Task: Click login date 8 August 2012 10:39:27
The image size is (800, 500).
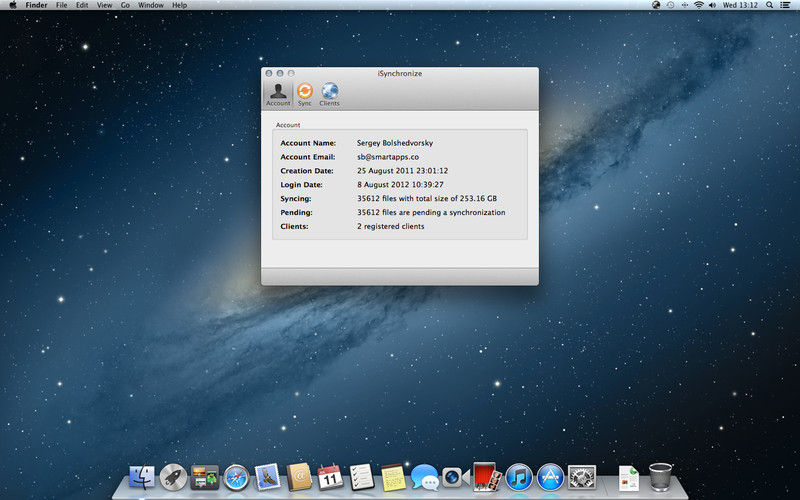Action: click(401, 184)
